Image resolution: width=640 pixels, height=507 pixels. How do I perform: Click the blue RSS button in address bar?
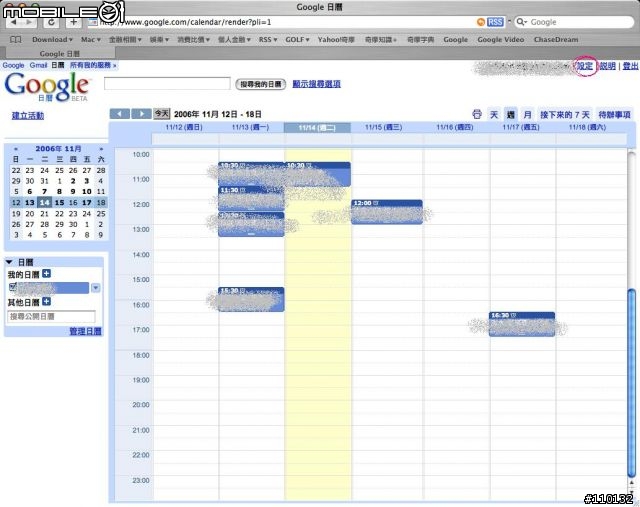(x=495, y=22)
